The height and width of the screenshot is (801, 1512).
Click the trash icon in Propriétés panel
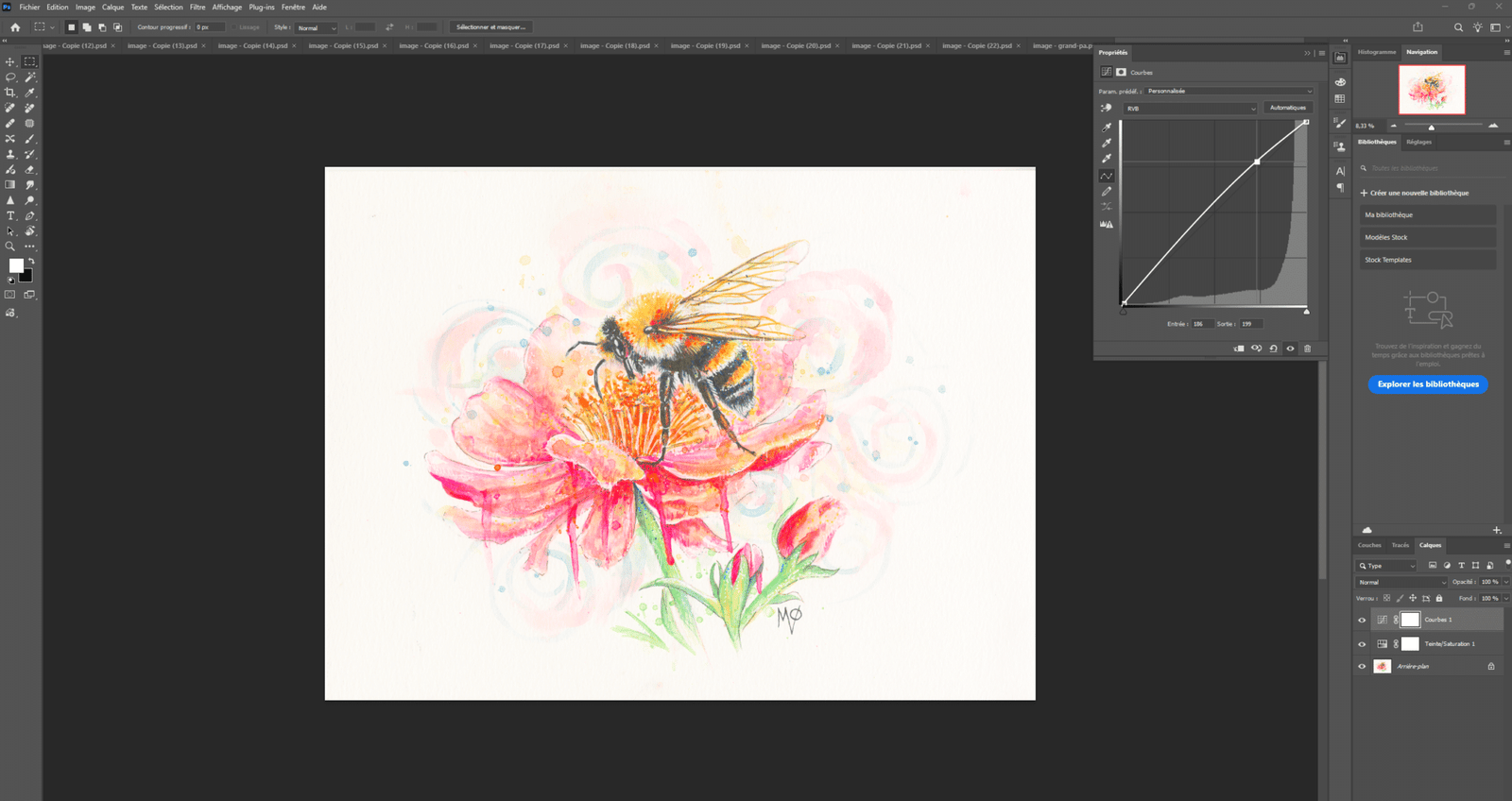1308,349
